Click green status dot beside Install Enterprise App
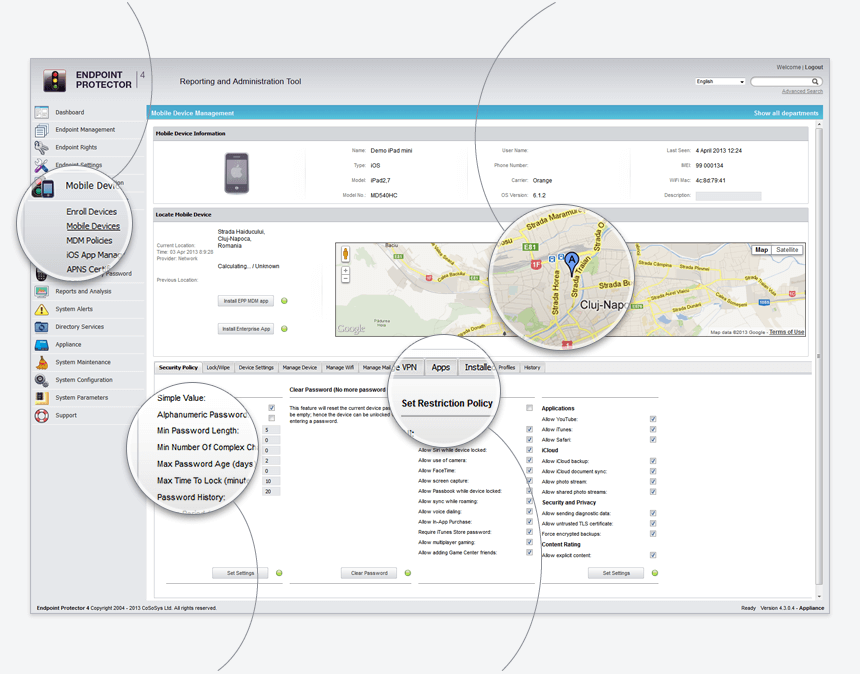Image resolution: width=860 pixels, height=674 pixels. tap(284, 328)
